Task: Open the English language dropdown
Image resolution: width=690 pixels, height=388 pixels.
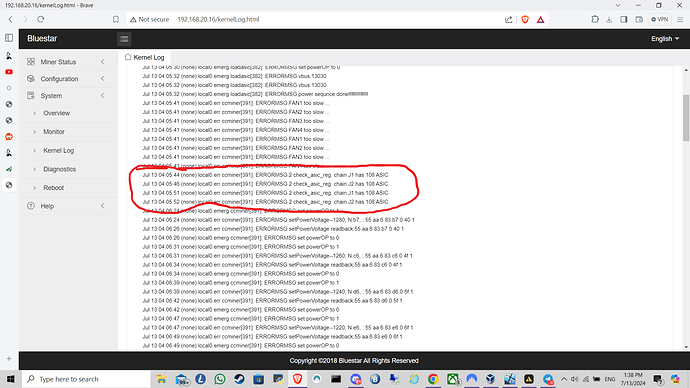Action: [x=665, y=39]
